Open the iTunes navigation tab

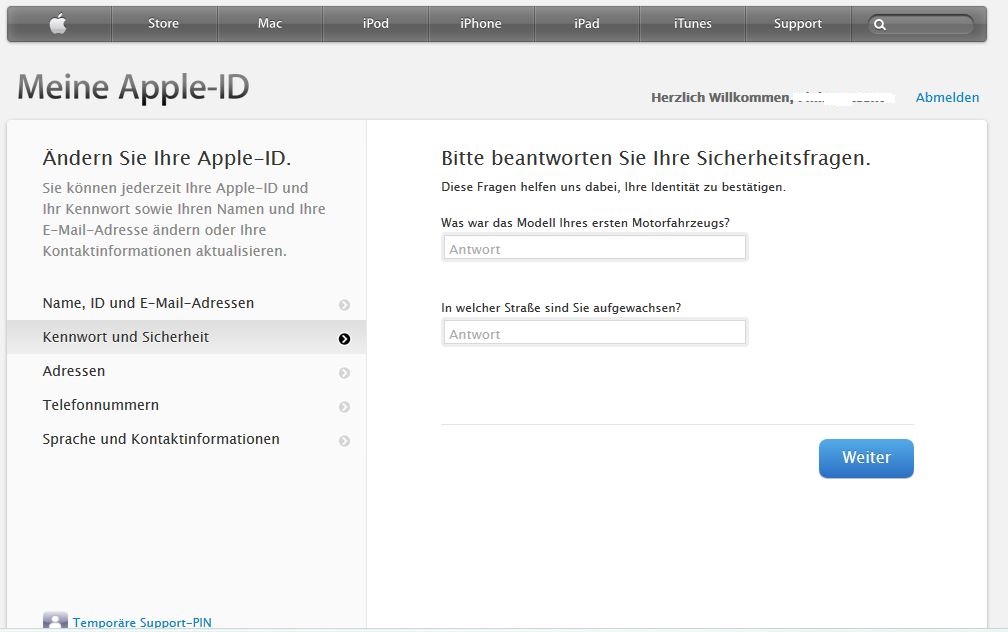(692, 24)
